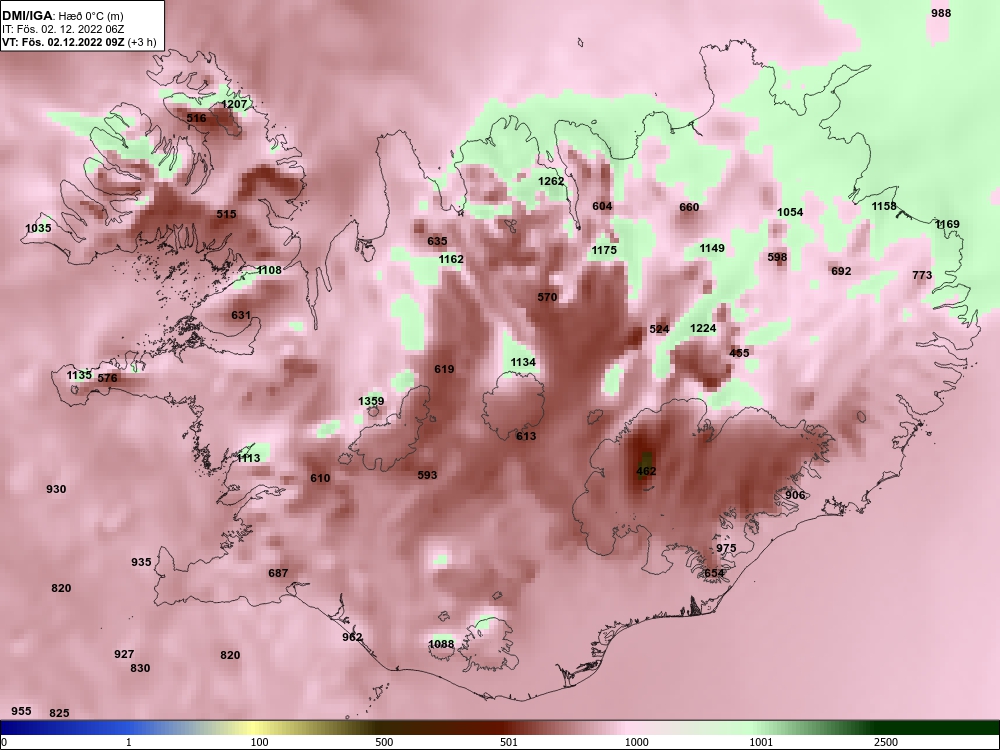Select the 930 label over the western sea
The width and height of the screenshot is (1000, 750).
pos(56,489)
